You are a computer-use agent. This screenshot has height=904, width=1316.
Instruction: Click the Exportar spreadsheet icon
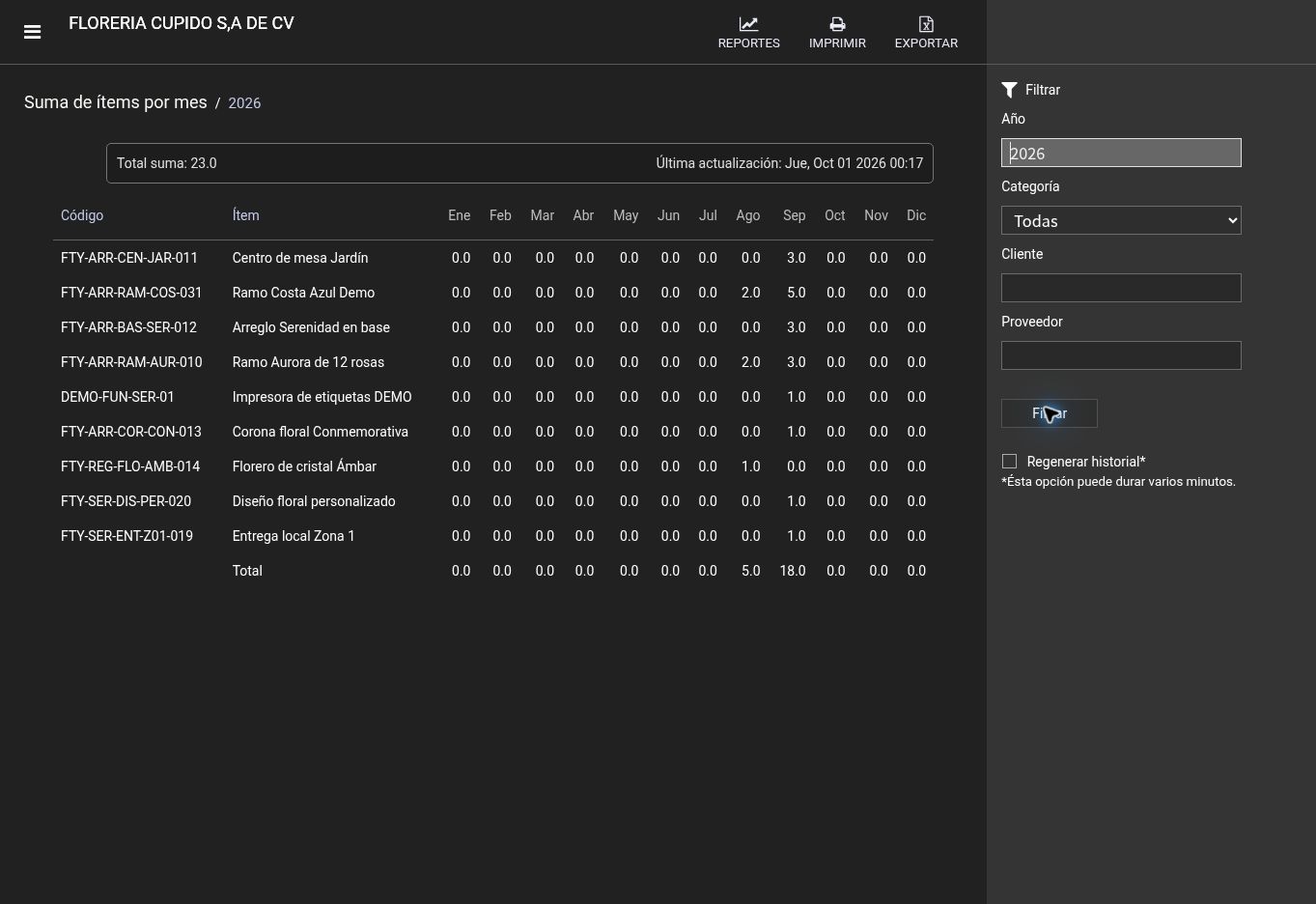(x=926, y=24)
